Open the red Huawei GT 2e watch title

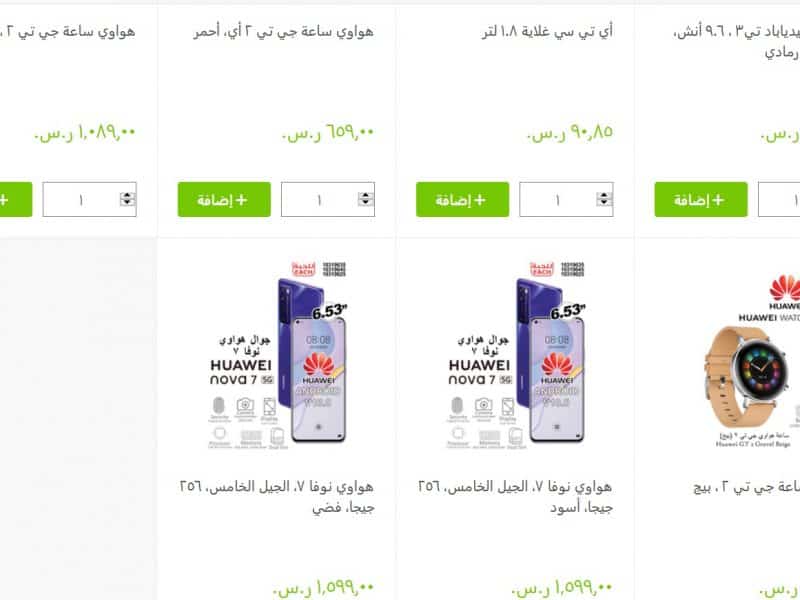[283, 32]
